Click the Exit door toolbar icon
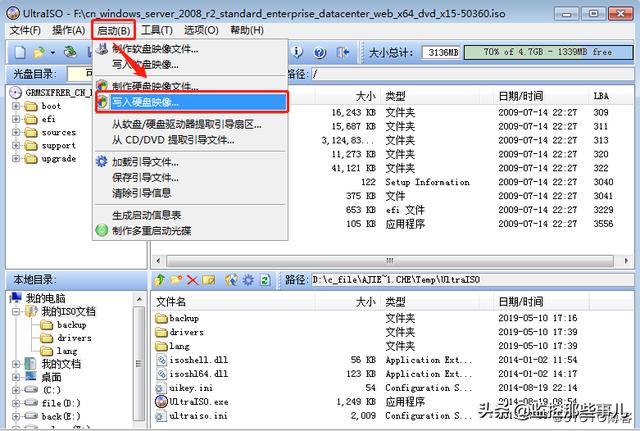Image resolution: width=640 pixels, height=431 pixels. pos(342,52)
